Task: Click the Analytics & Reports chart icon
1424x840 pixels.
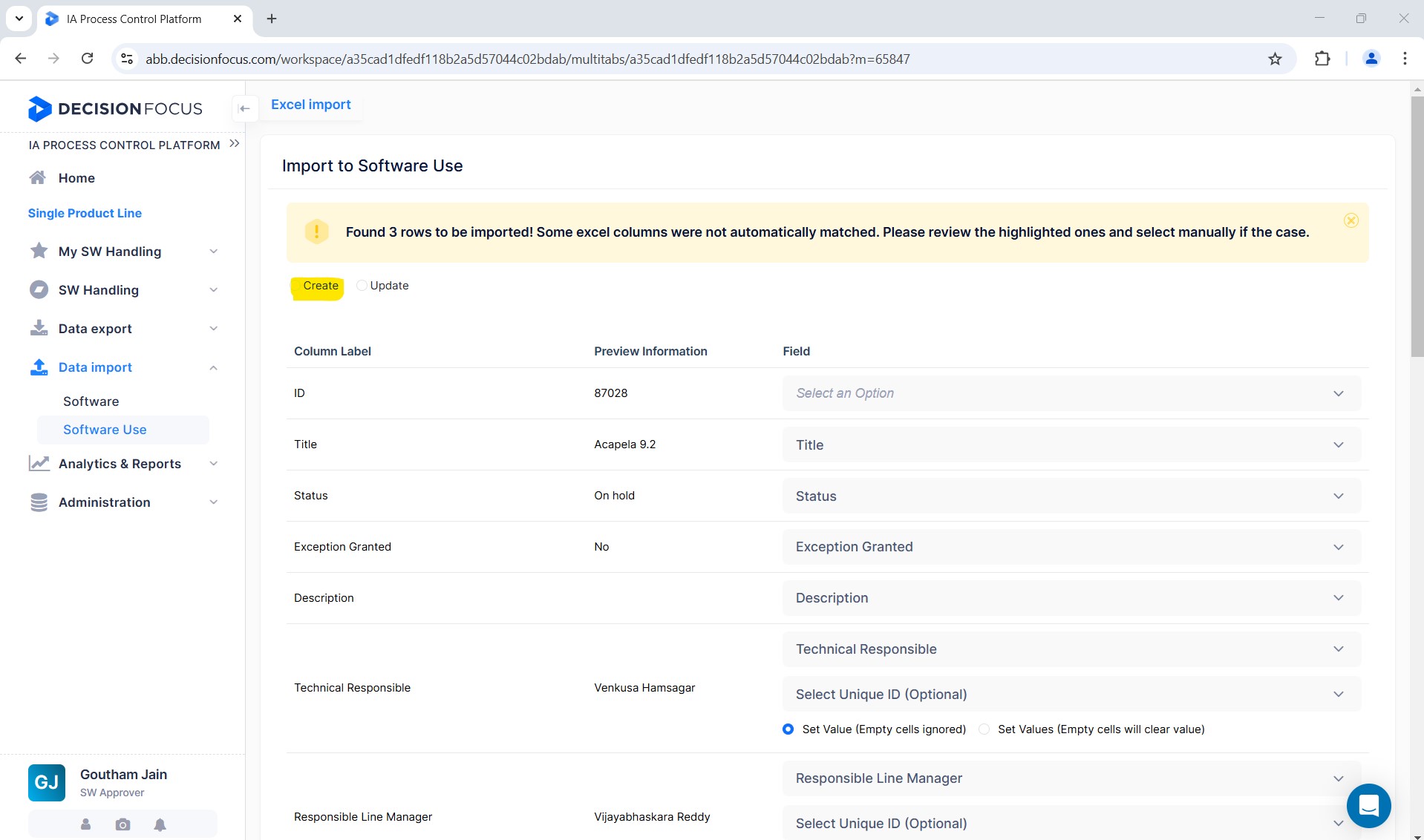Action: pos(39,463)
